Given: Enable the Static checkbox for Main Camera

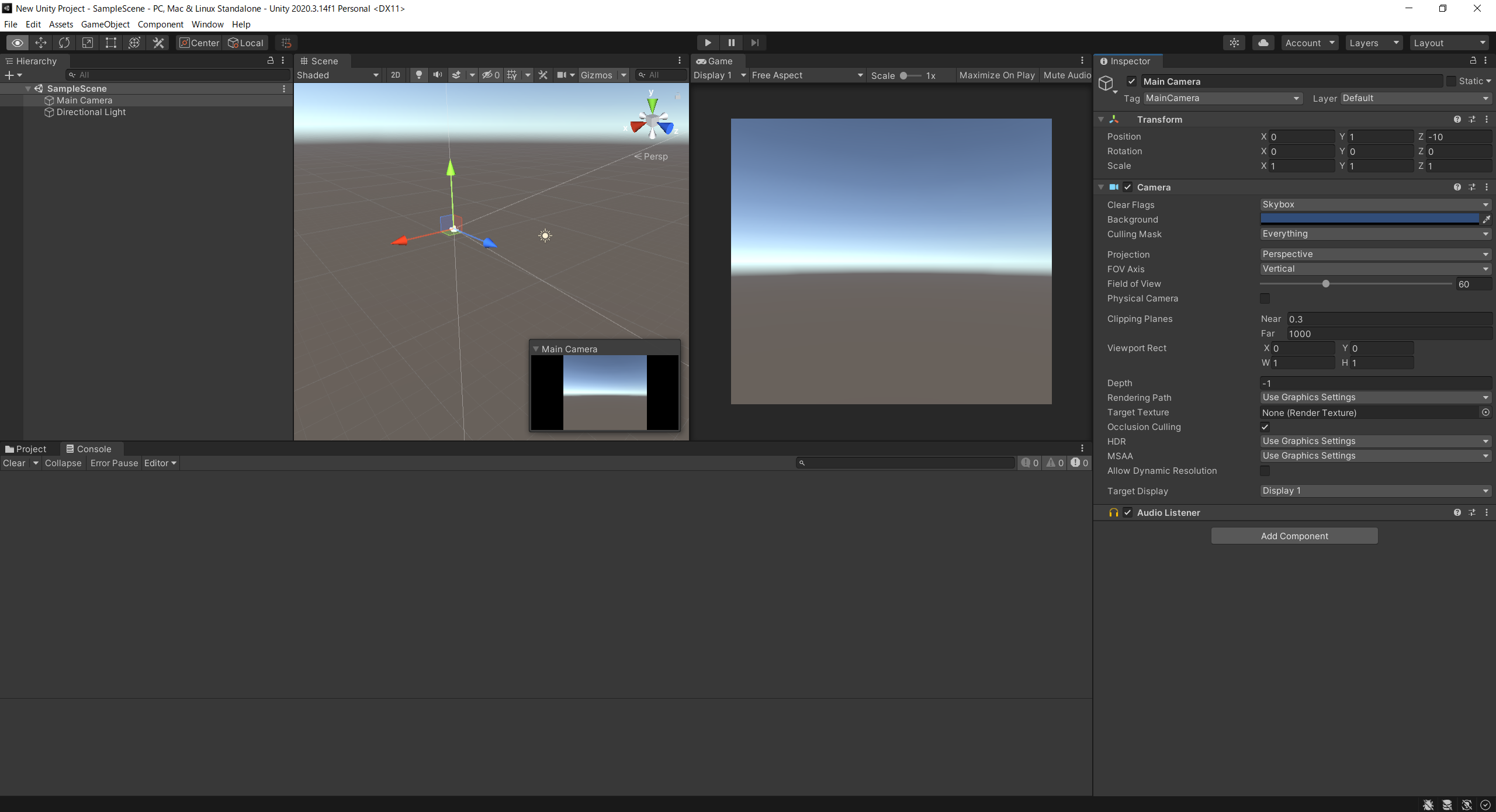Looking at the screenshot, I should point(1453,81).
